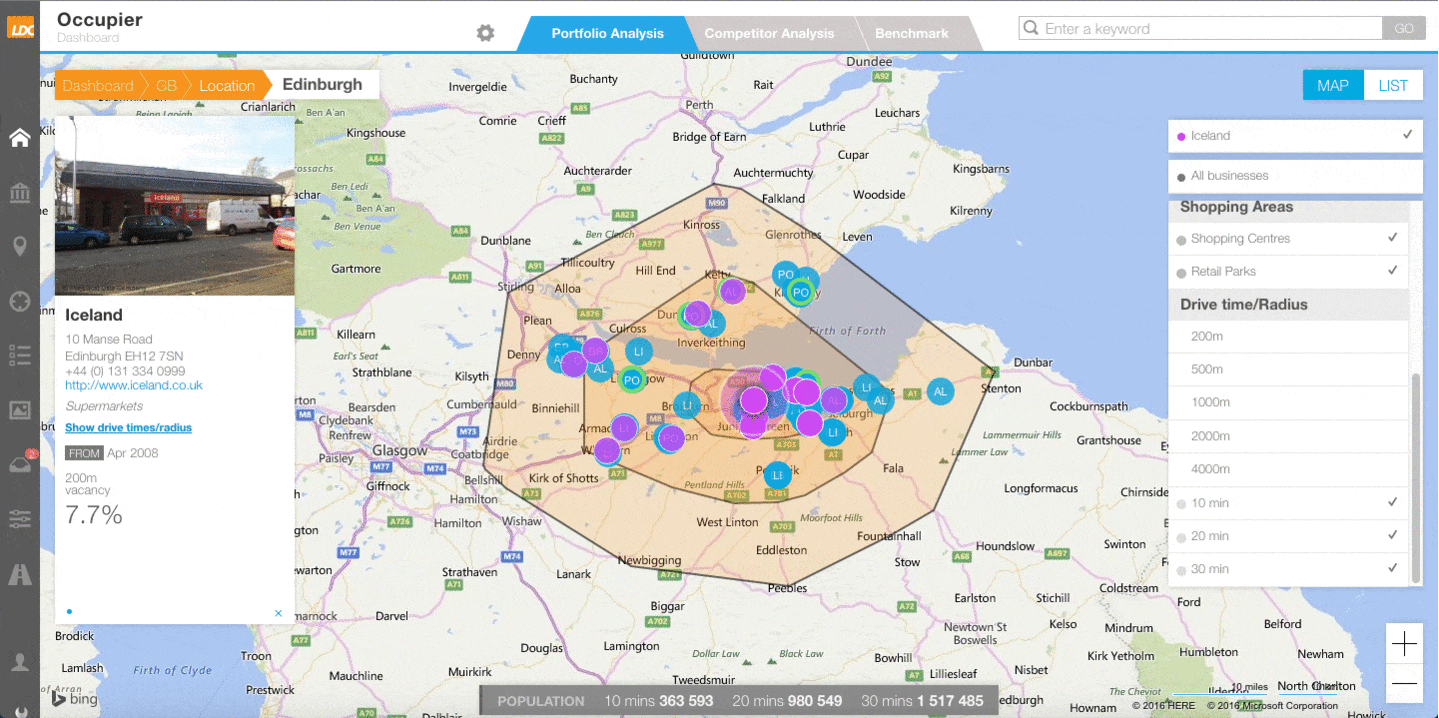Toggle Retail Parks layer
Image resolution: width=1439 pixels, height=718 pixels.
(1289, 272)
